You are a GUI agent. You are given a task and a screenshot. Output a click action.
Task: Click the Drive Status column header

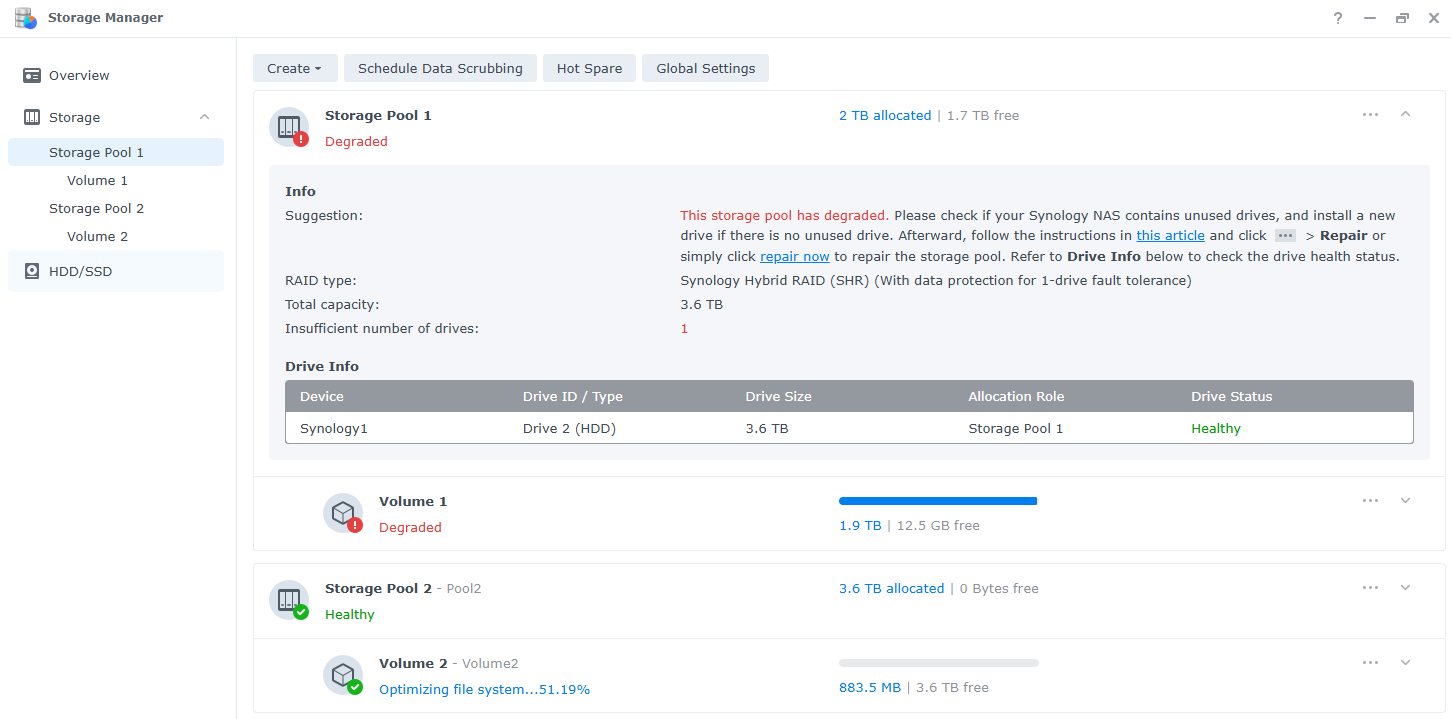click(x=1231, y=396)
